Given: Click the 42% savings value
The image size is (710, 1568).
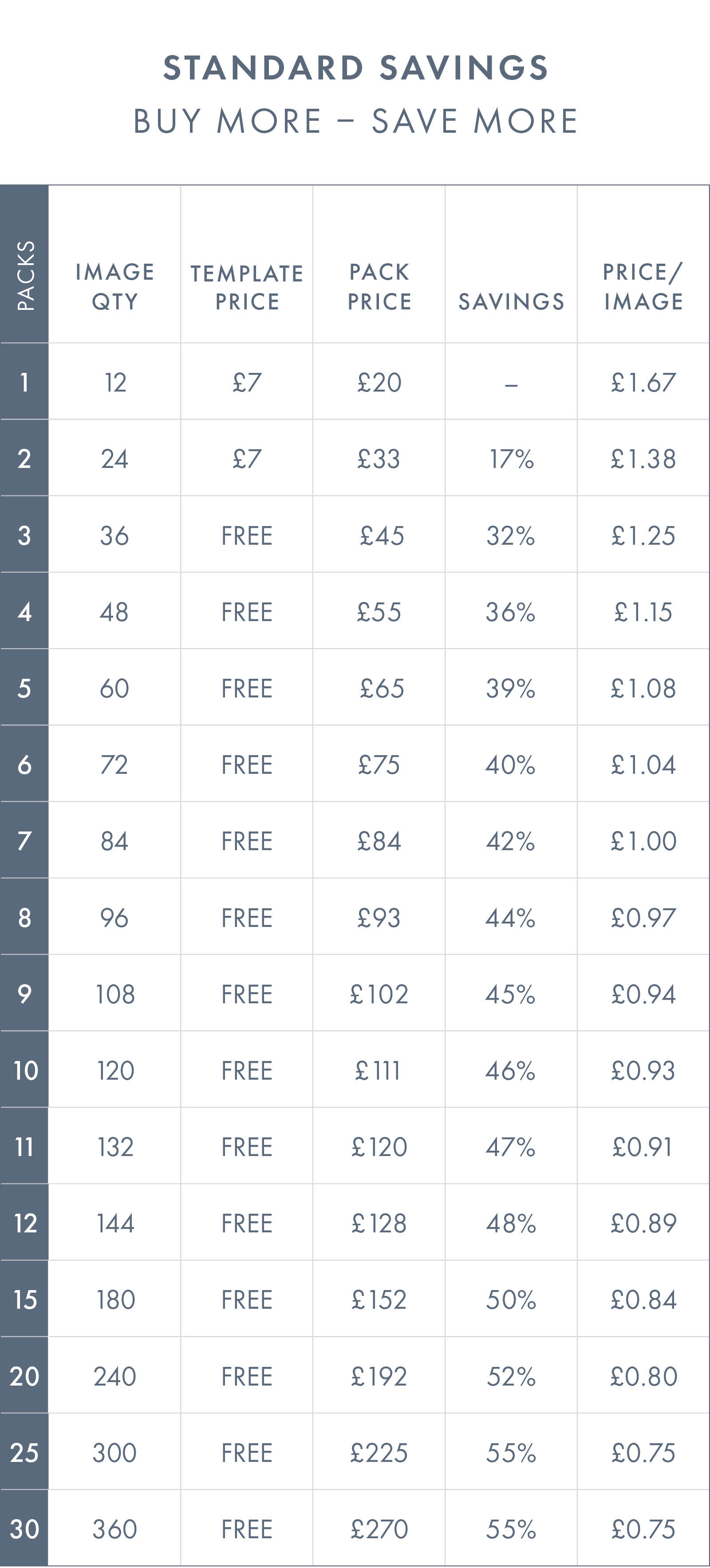Looking at the screenshot, I should [510, 841].
